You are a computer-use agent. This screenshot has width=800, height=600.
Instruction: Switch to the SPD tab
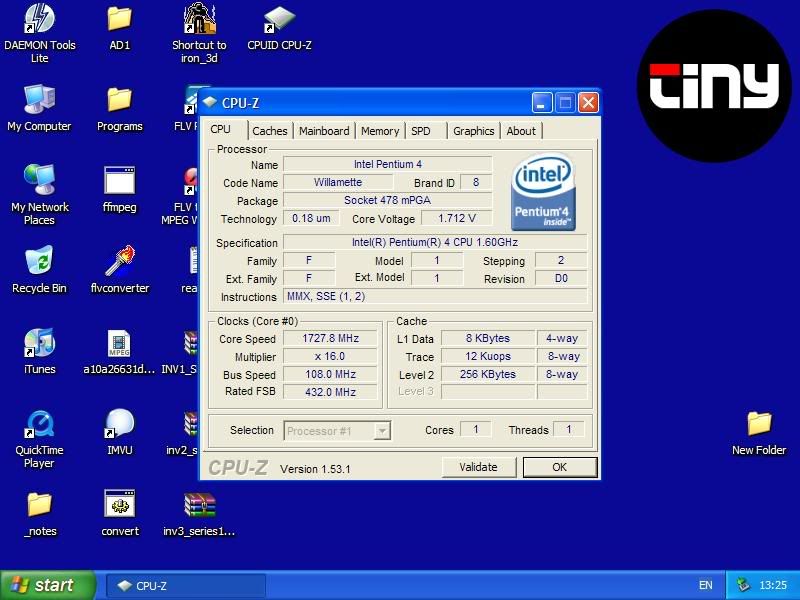[426, 131]
